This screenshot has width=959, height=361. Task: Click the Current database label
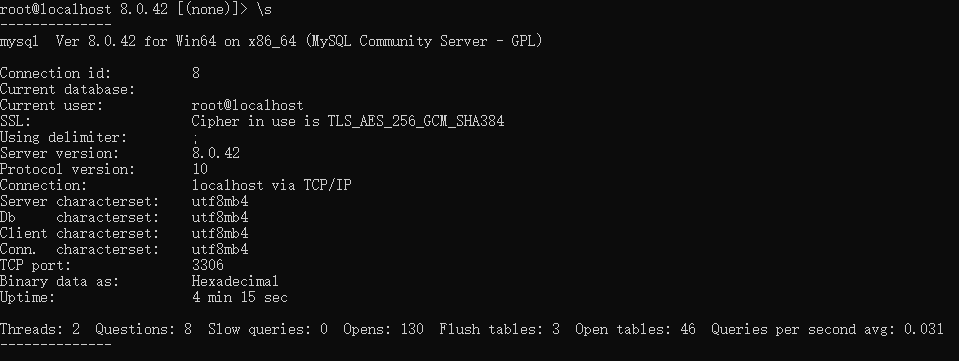point(67,90)
